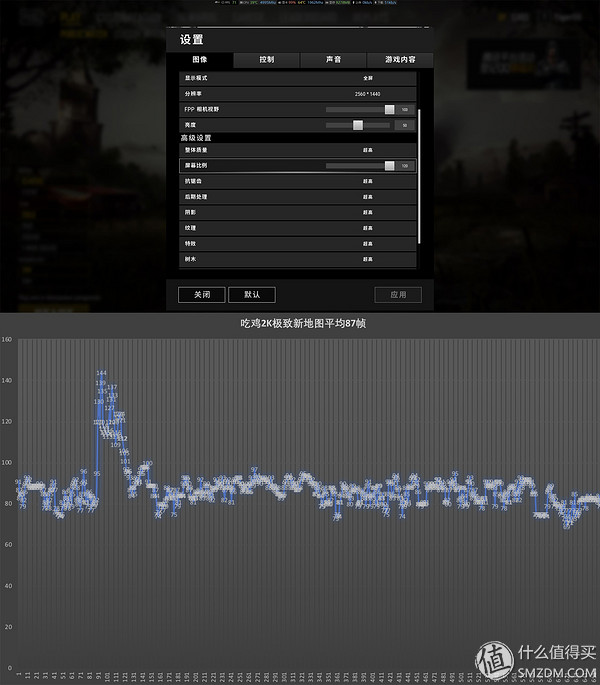Click the 亮度 value box
The image size is (600, 685).
405,125
